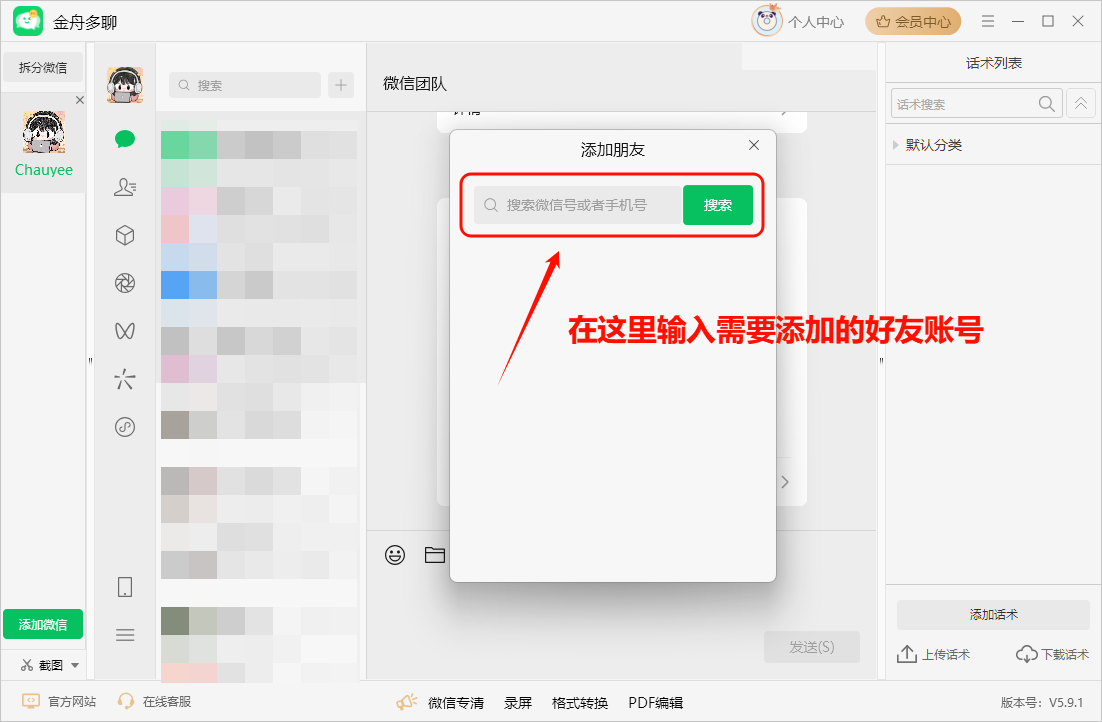Click the magnifier icon in 话术搜索
The image size is (1102, 722).
click(x=1046, y=103)
